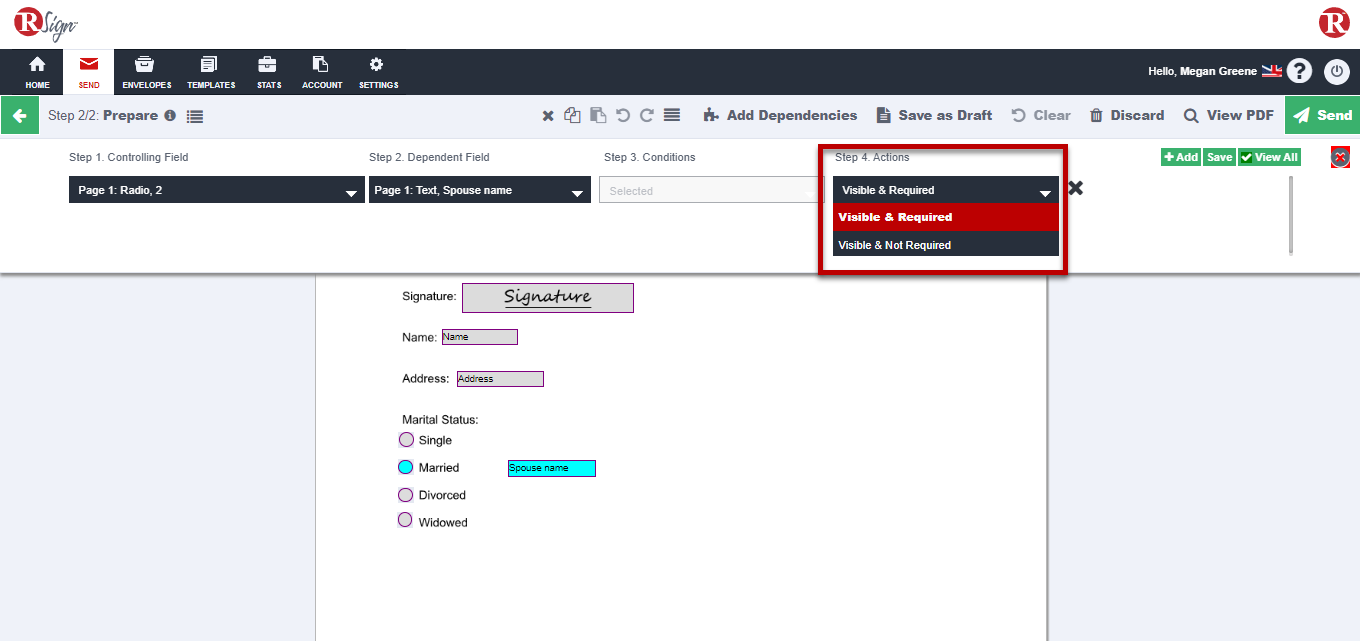Click View PDF
1360x641 pixels.
(1229, 115)
